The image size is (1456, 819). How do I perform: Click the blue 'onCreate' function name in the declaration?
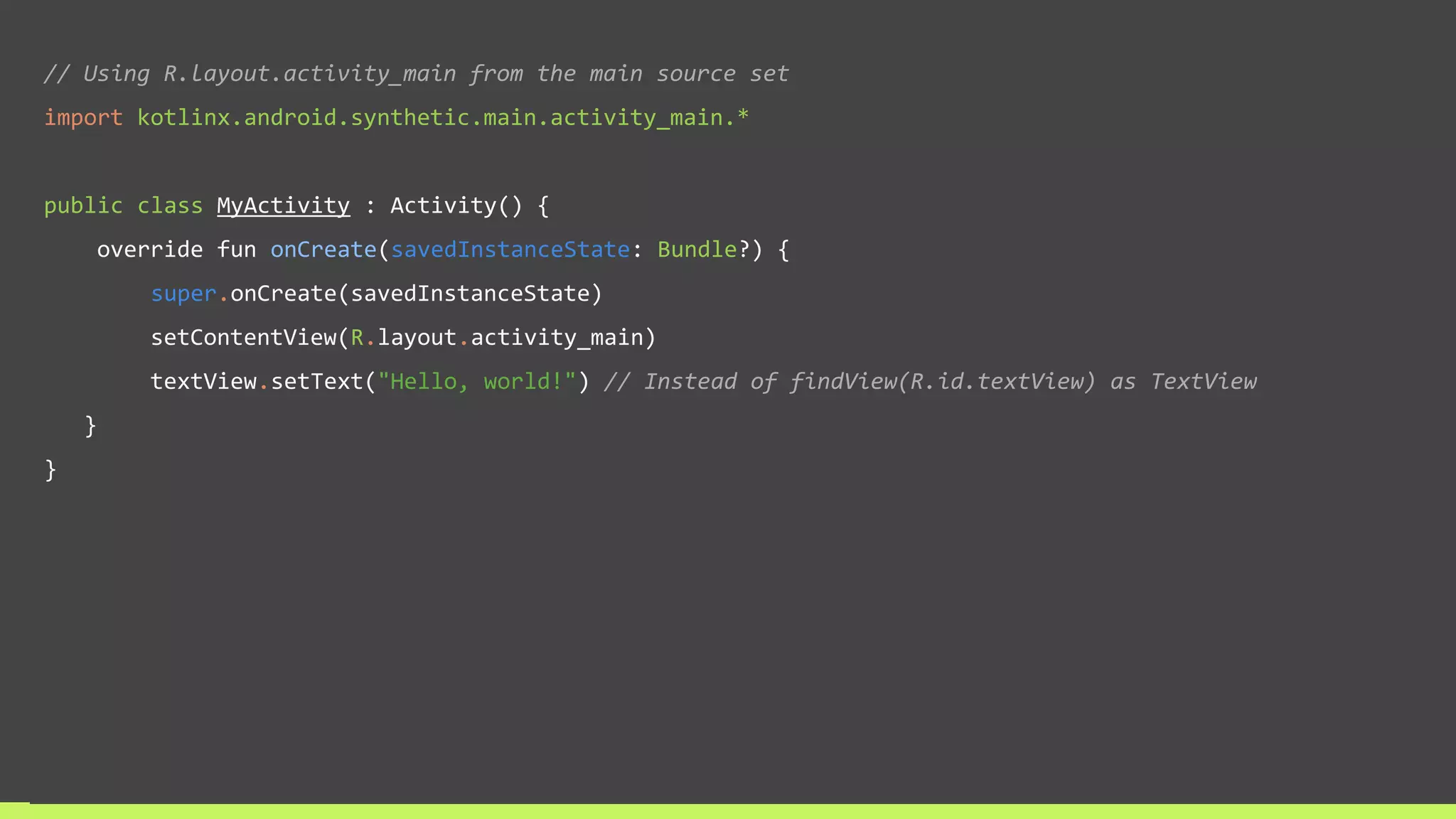323,250
